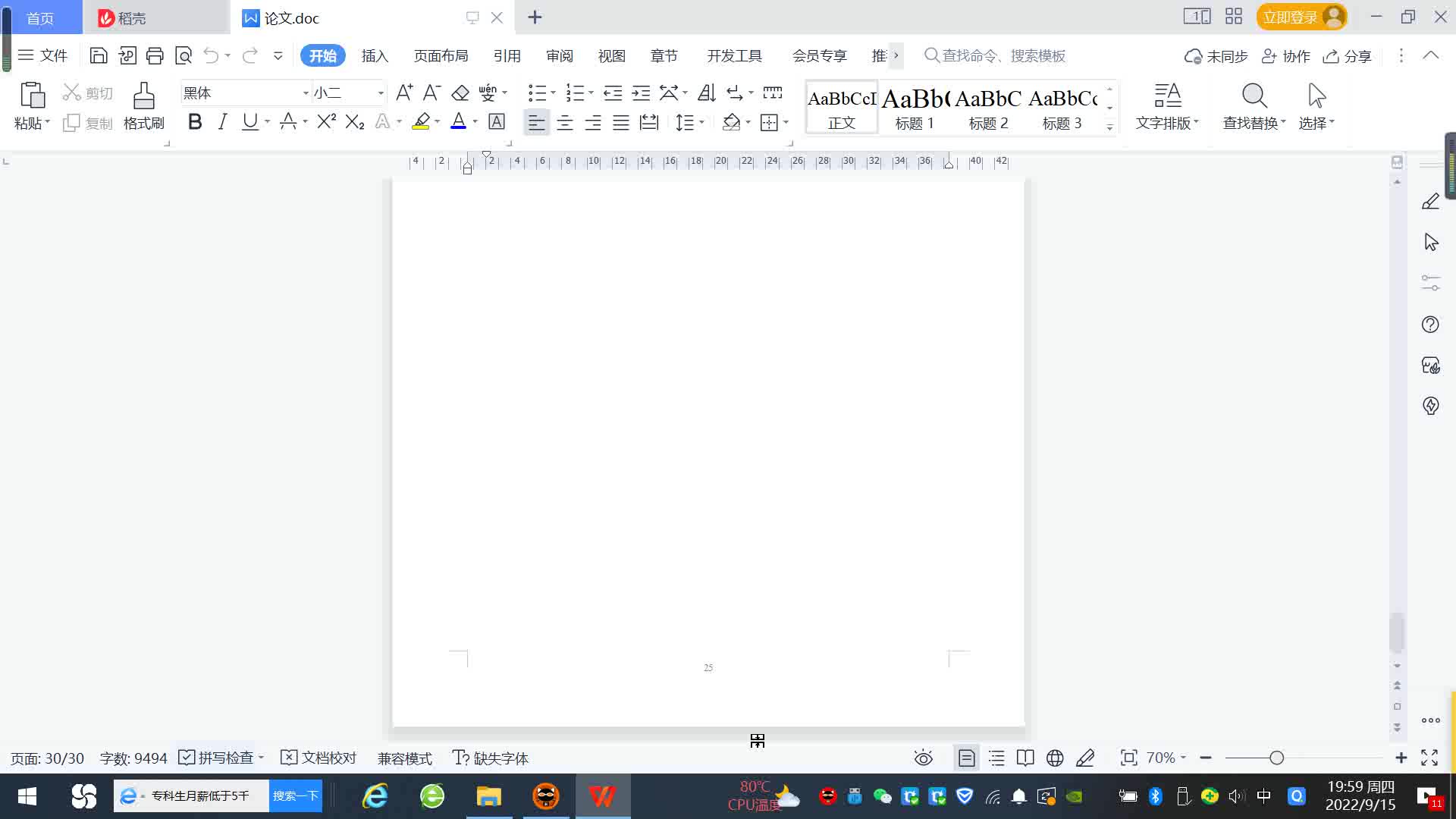
Task: Click 拼写检查 in status bar
Action: tap(220, 758)
